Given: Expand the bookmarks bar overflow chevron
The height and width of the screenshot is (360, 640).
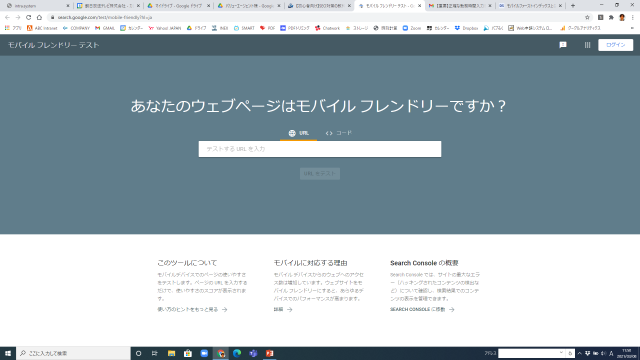Looking at the screenshot, I should point(632,28).
